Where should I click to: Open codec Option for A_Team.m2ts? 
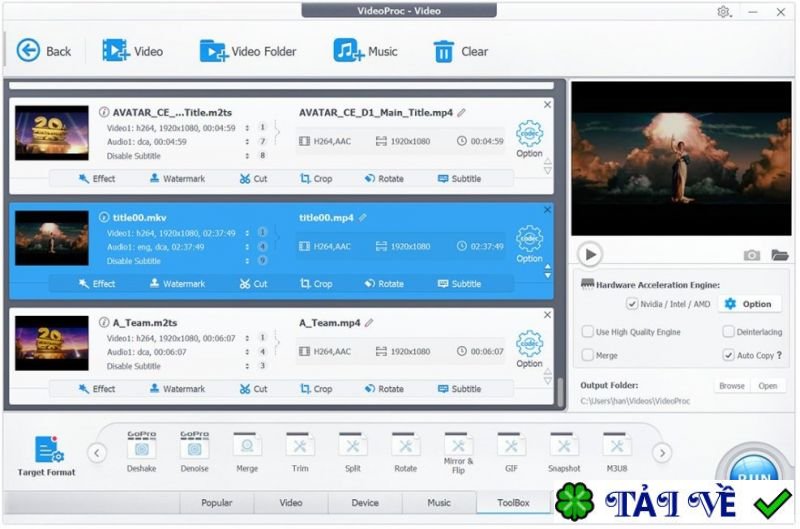(x=529, y=349)
